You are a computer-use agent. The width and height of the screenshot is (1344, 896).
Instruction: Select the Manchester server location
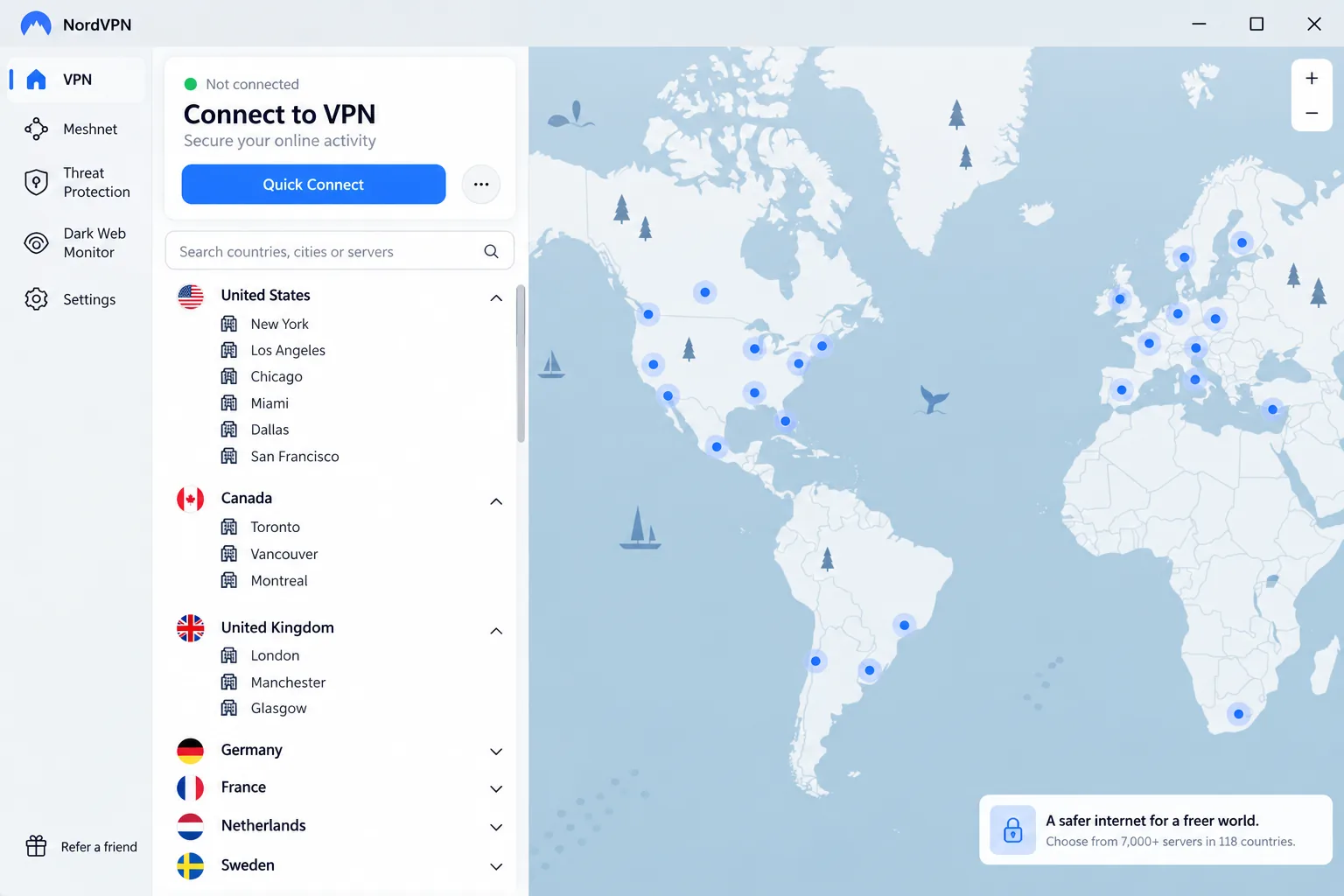point(288,682)
